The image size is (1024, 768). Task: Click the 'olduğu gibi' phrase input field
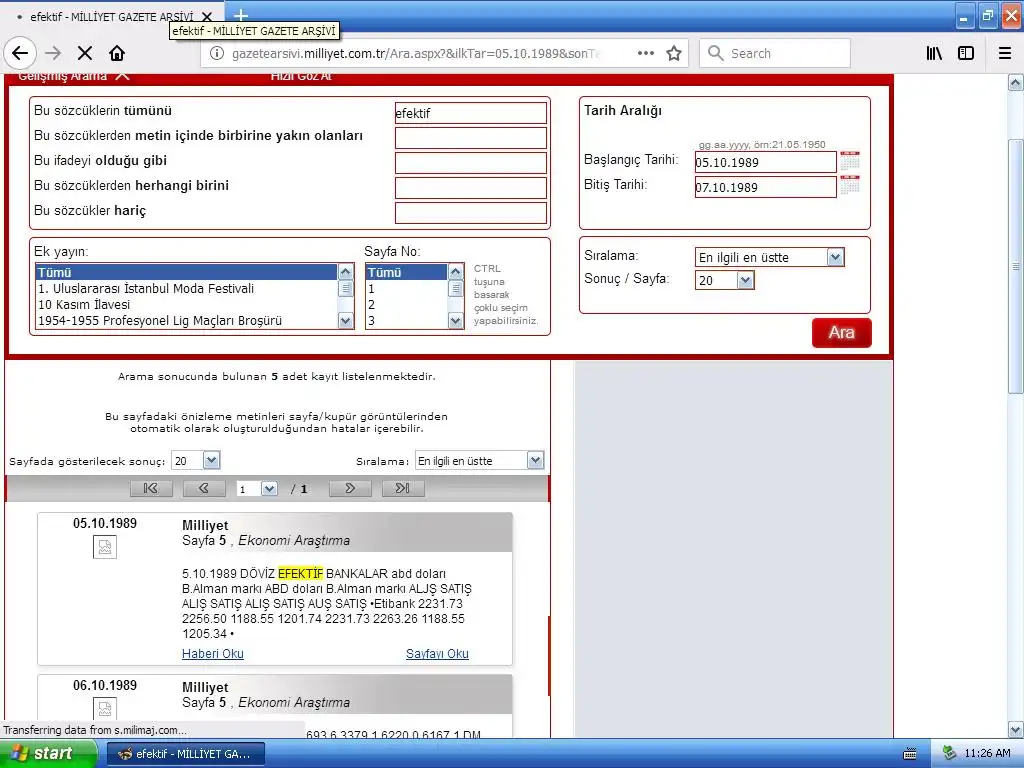(x=471, y=163)
